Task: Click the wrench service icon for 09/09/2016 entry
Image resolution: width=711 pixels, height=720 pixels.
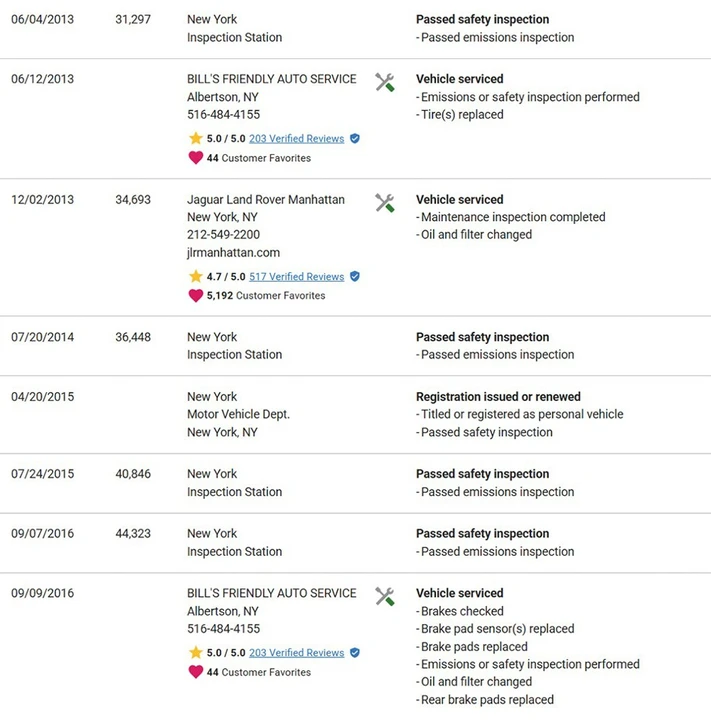Action: point(384,596)
